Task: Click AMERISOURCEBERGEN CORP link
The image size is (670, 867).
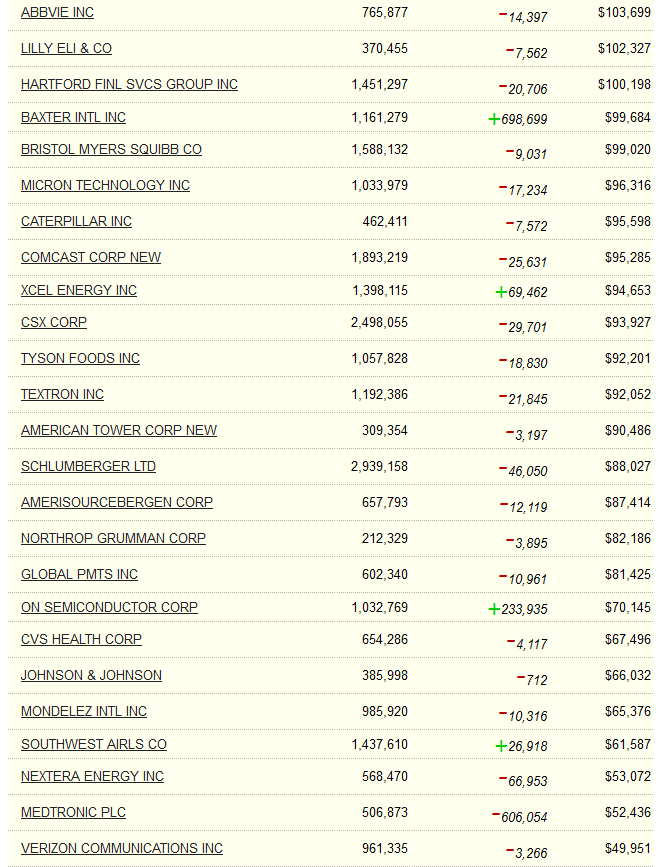Action: click(117, 502)
